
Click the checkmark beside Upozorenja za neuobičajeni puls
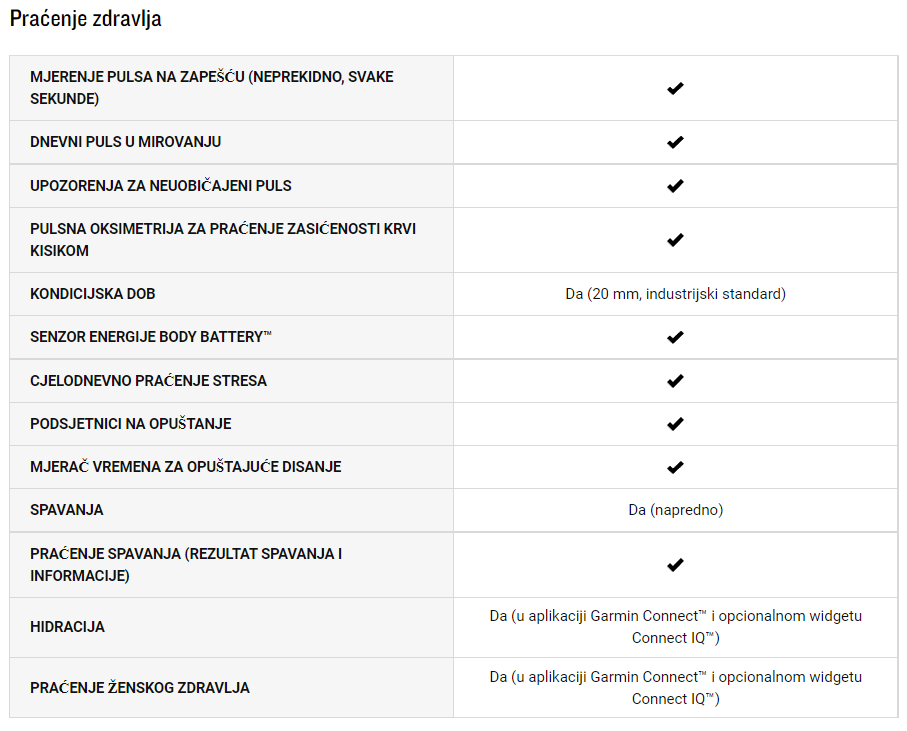pyautogui.click(x=675, y=186)
